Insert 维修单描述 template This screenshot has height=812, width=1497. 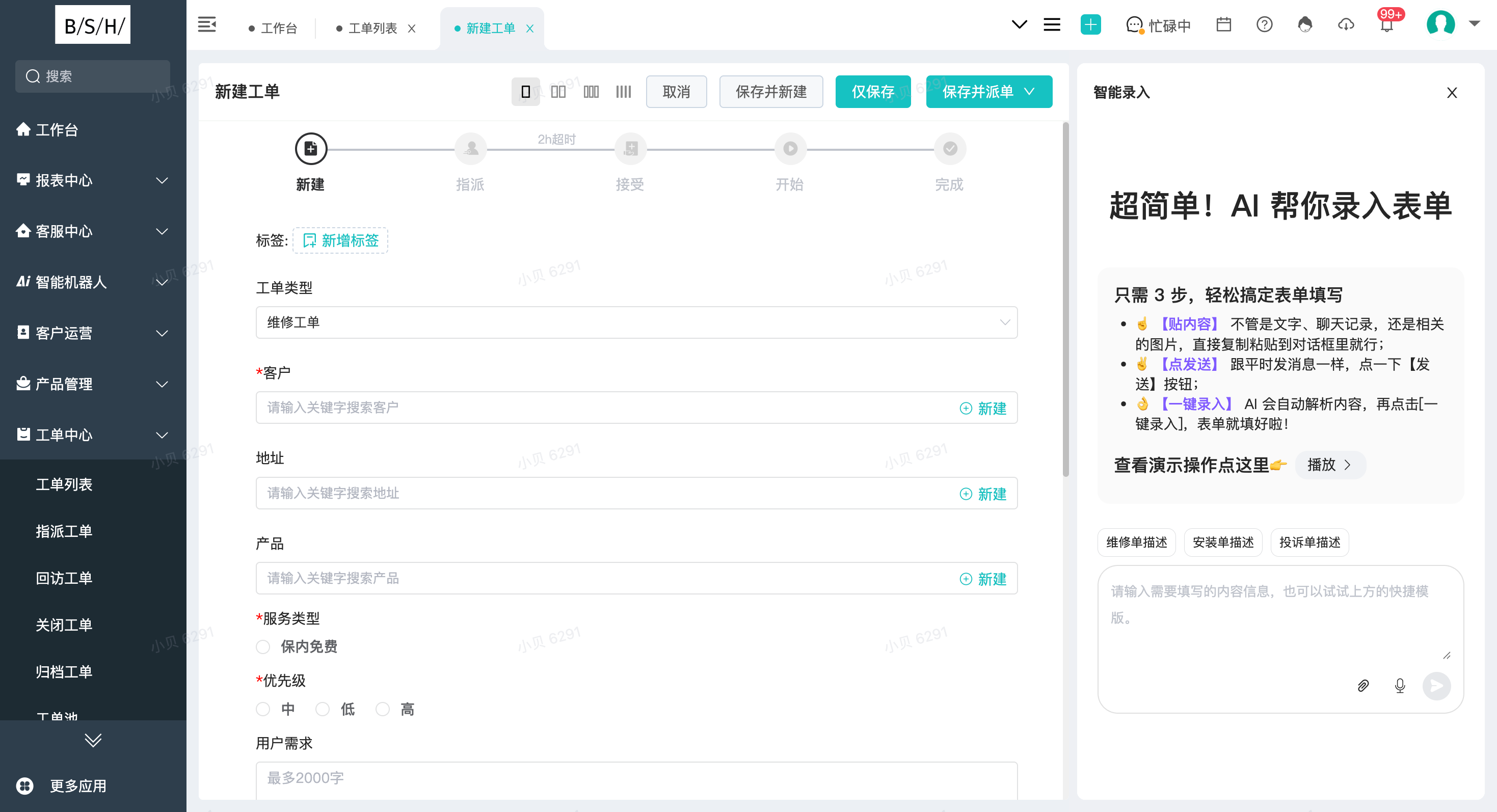click(x=1137, y=543)
